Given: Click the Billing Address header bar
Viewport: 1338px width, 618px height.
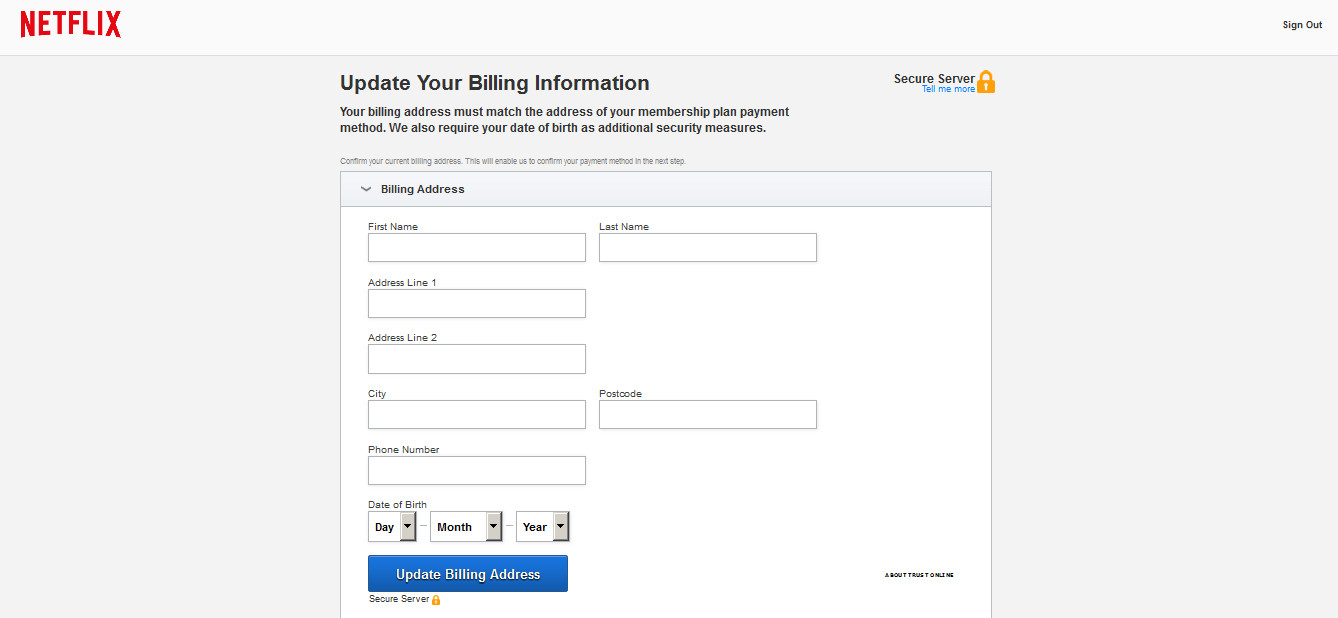Looking at the screenshot, I should point(665,189).
